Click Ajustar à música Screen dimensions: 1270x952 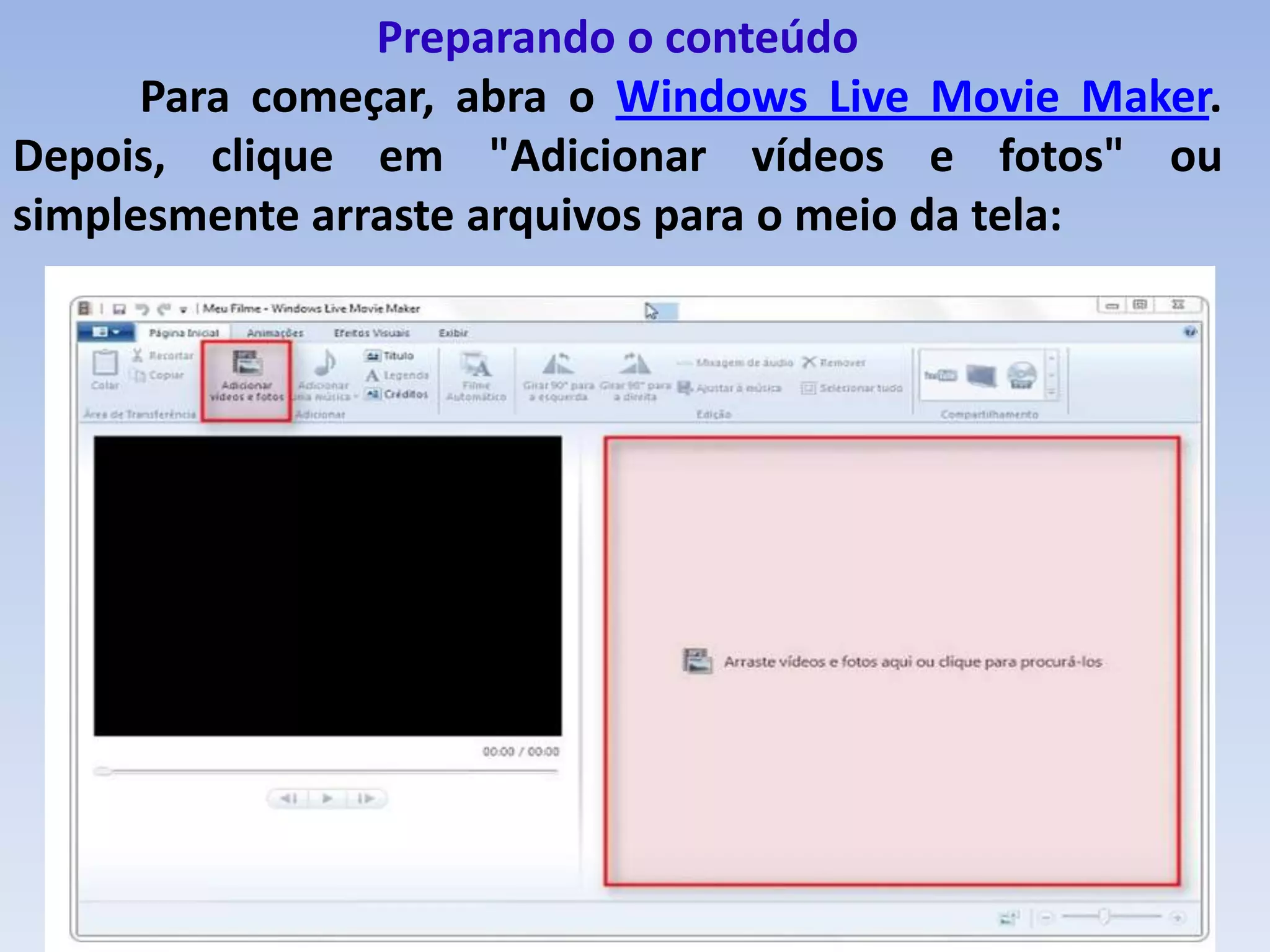(x=729, y=388)
